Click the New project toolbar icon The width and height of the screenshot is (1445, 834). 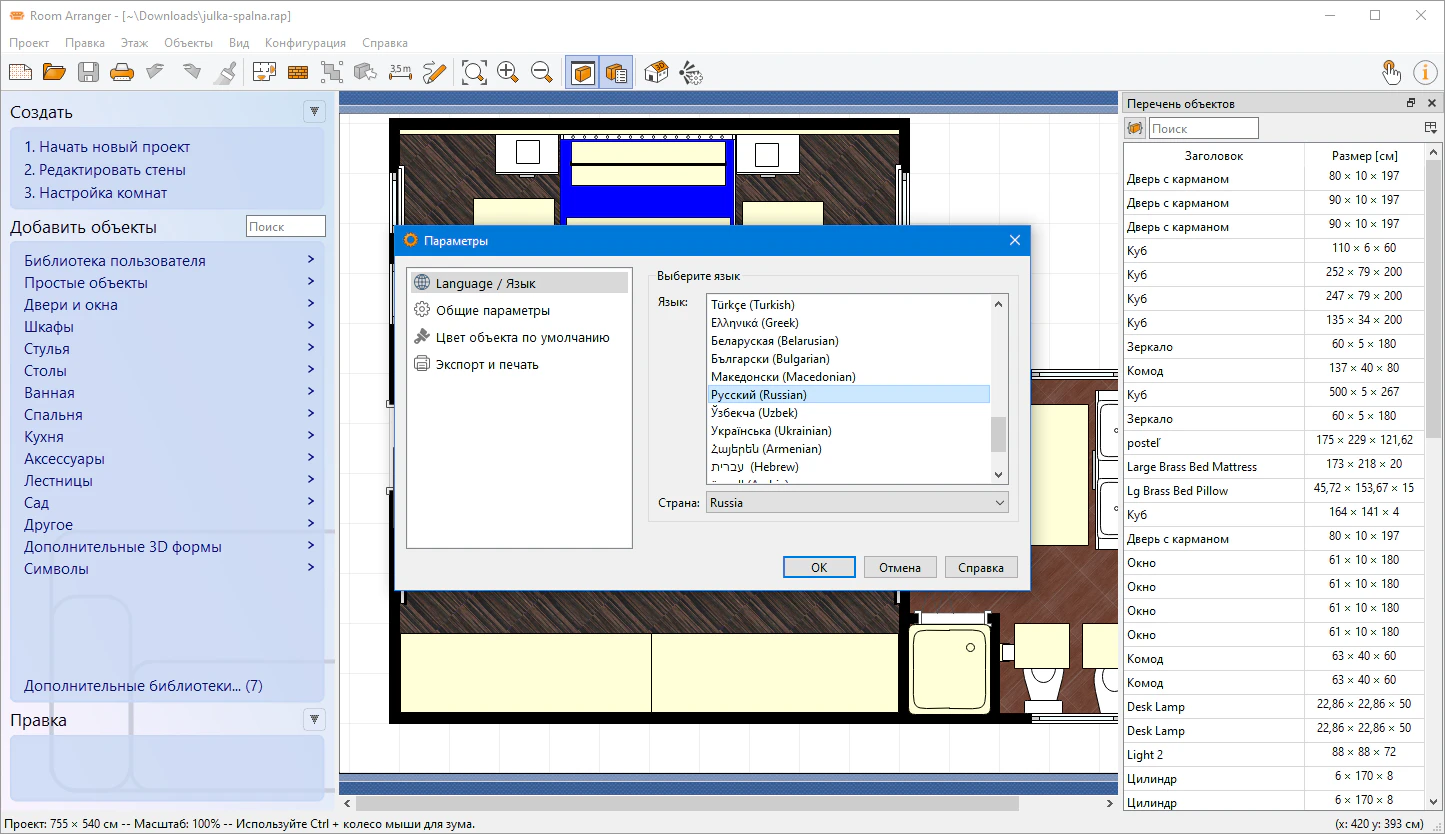(20, 72)
